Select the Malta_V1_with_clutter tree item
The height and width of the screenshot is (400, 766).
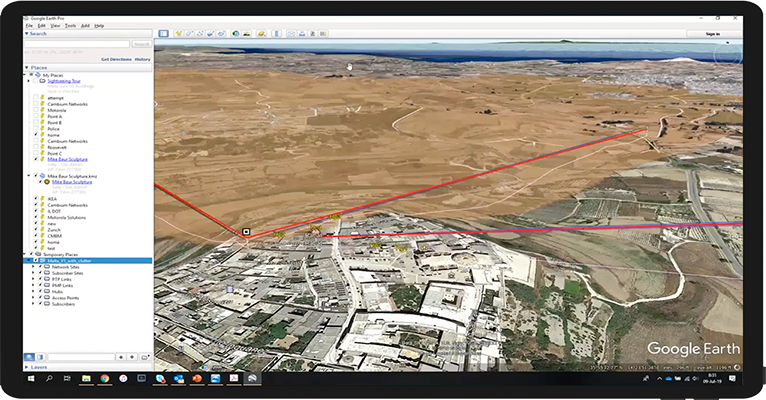69,261
